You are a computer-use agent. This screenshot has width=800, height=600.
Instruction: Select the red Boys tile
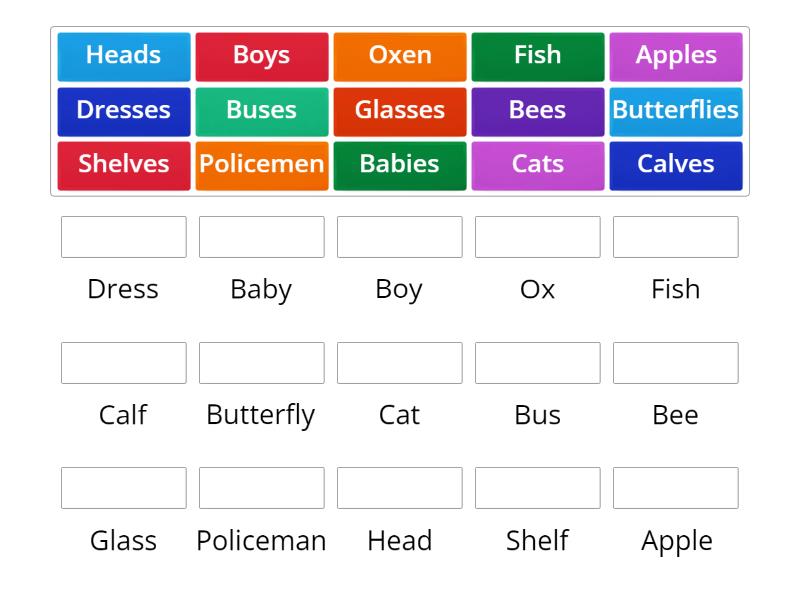(x=261, y=56)
